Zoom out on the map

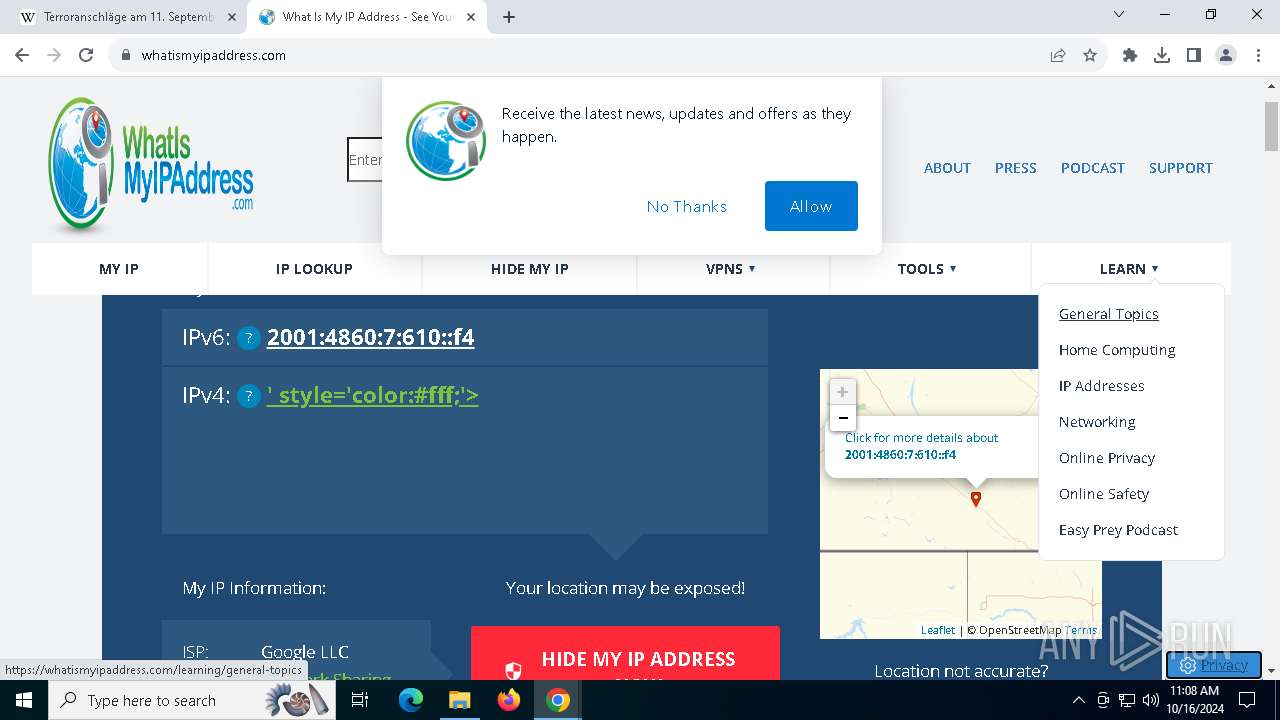click(x=842, y=418)
